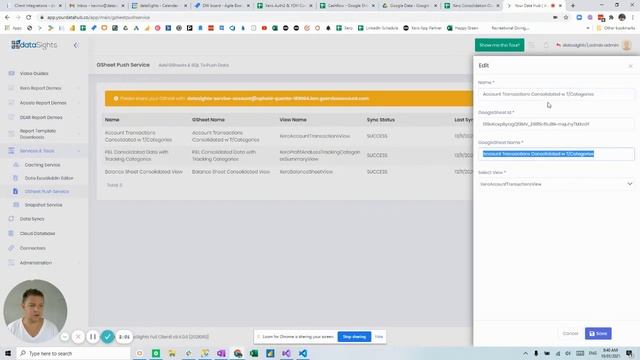
Task: Open Snapshot Service page
Action: tap(43, 205)
